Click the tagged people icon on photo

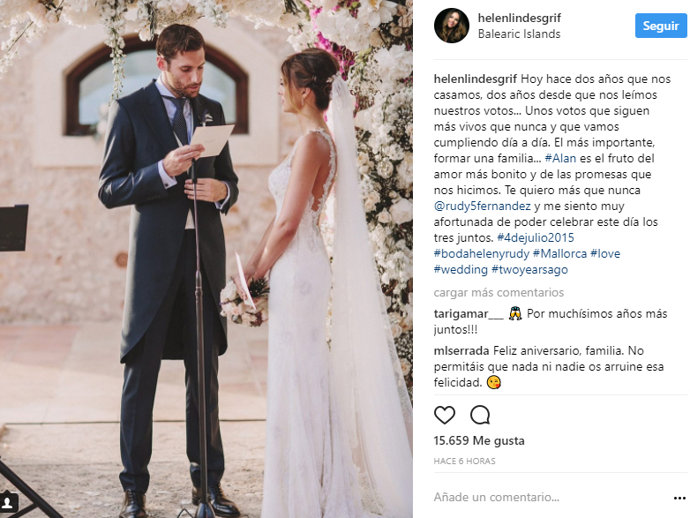click(x=7, y=502)
